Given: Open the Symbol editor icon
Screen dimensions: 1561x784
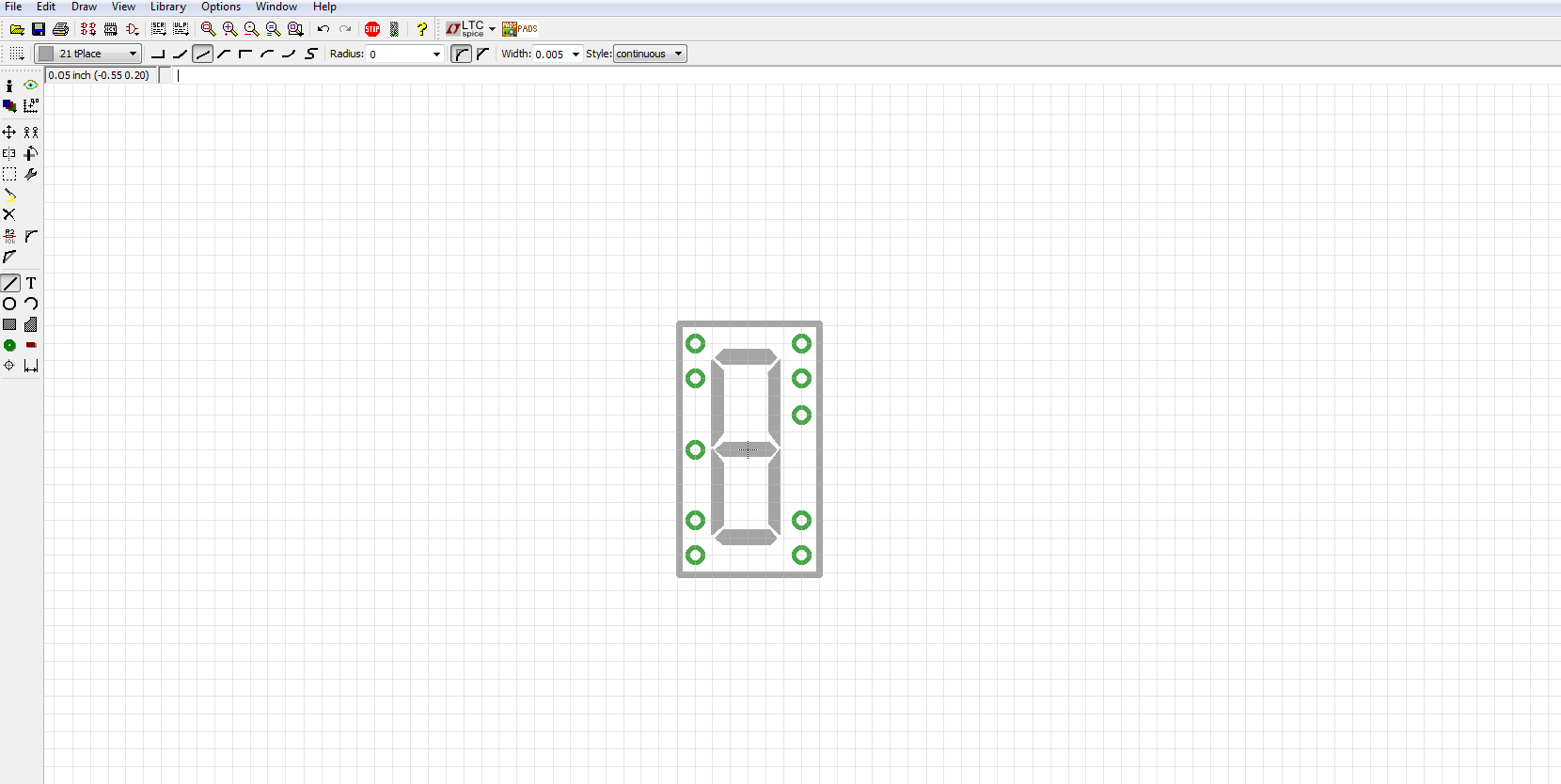Looking at the screenshot, I should click(x=132, y=29).
